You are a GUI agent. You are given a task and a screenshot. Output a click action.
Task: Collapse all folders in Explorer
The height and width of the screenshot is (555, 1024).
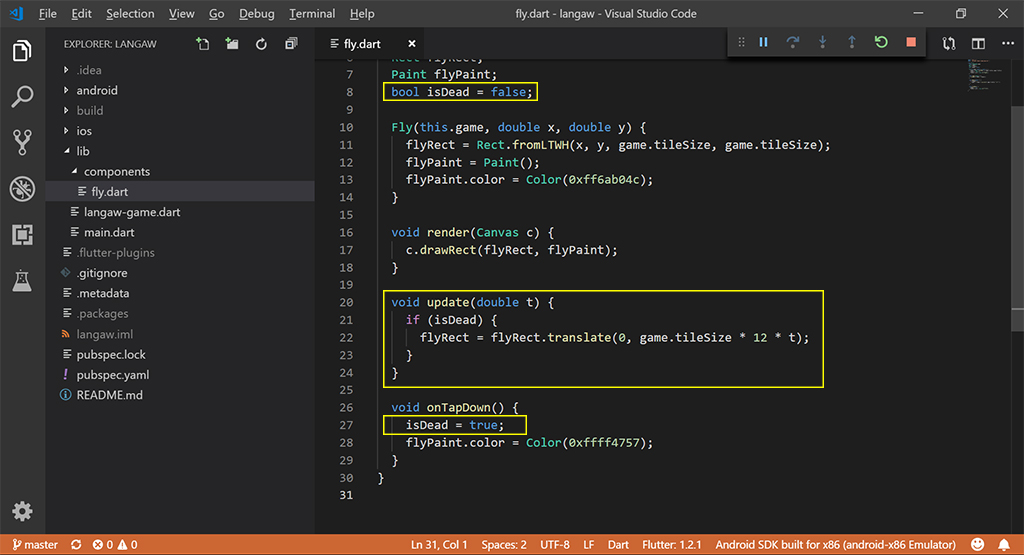(291, 44)
